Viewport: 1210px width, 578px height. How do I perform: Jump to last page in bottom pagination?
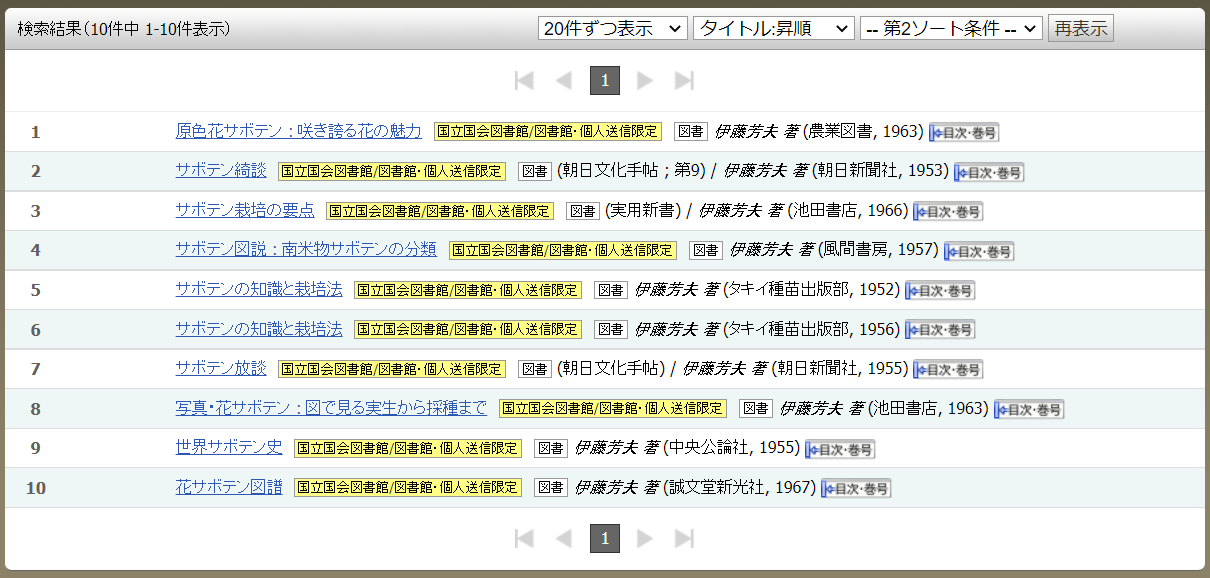(x=685, y=539)
